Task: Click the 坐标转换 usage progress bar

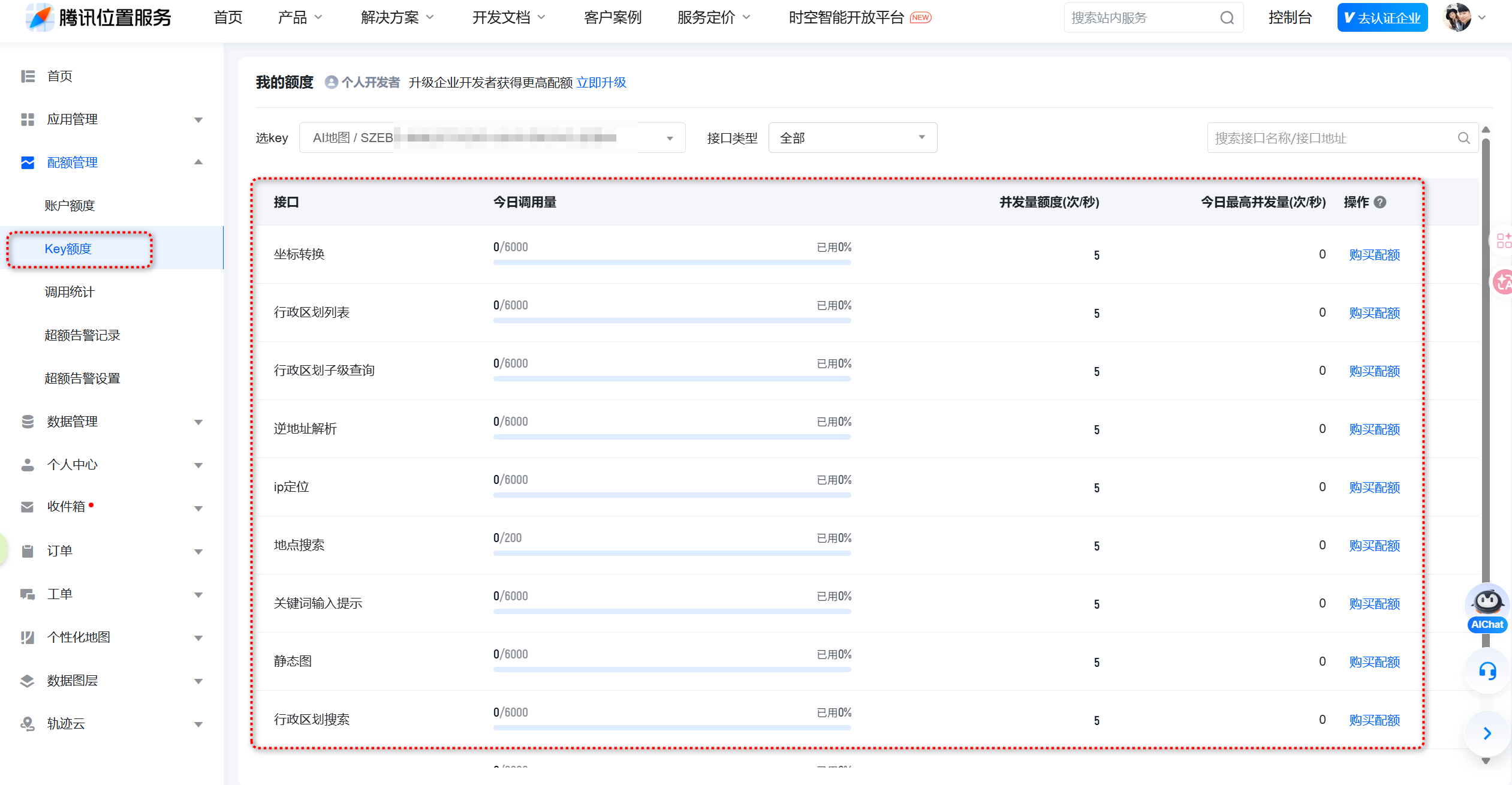Action: tap(672, 263)
